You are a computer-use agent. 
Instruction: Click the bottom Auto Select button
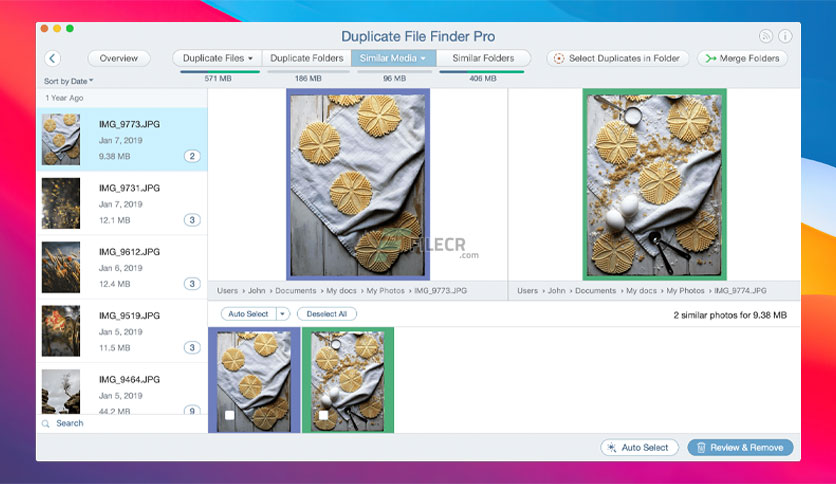[639, 448]
